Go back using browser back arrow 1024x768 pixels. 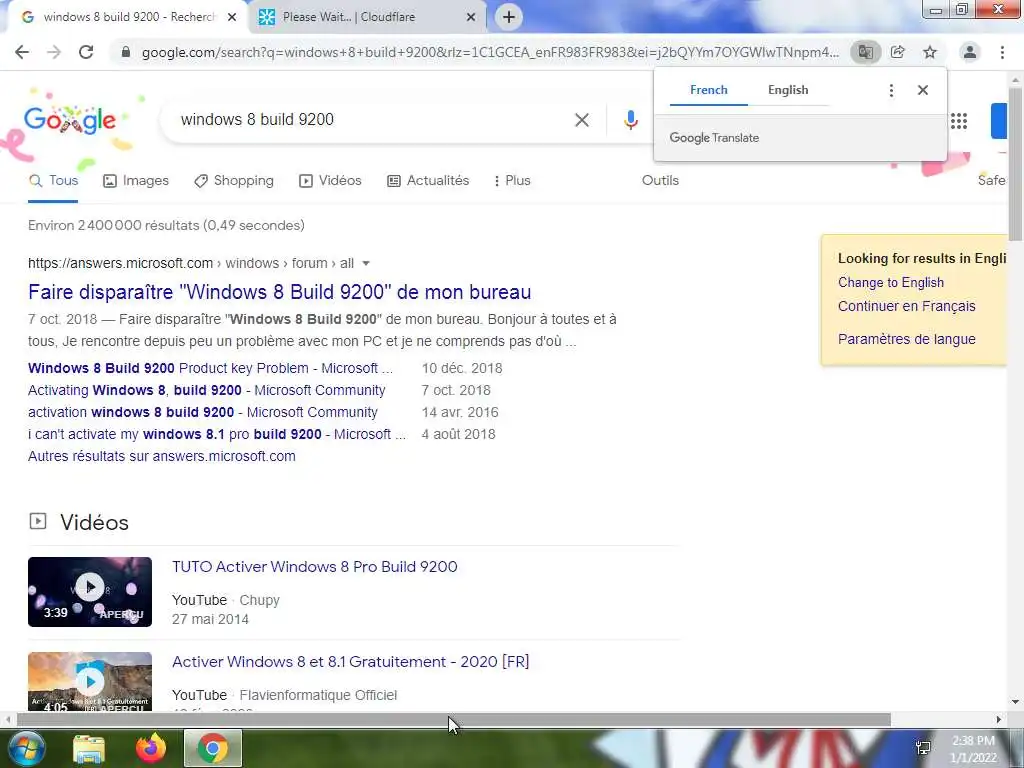[22, 52]
